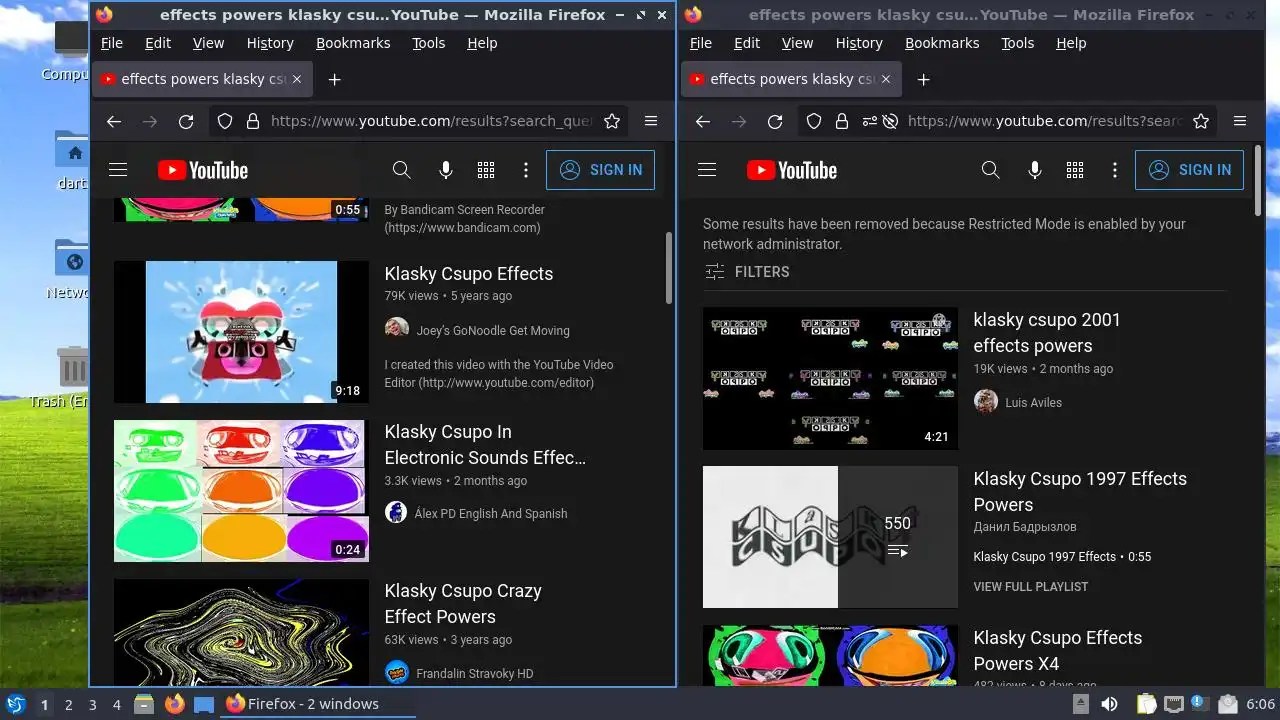Open Klasky Csupo Effects video title
The width and height of the screenshot is (1280, 720).
469,274
